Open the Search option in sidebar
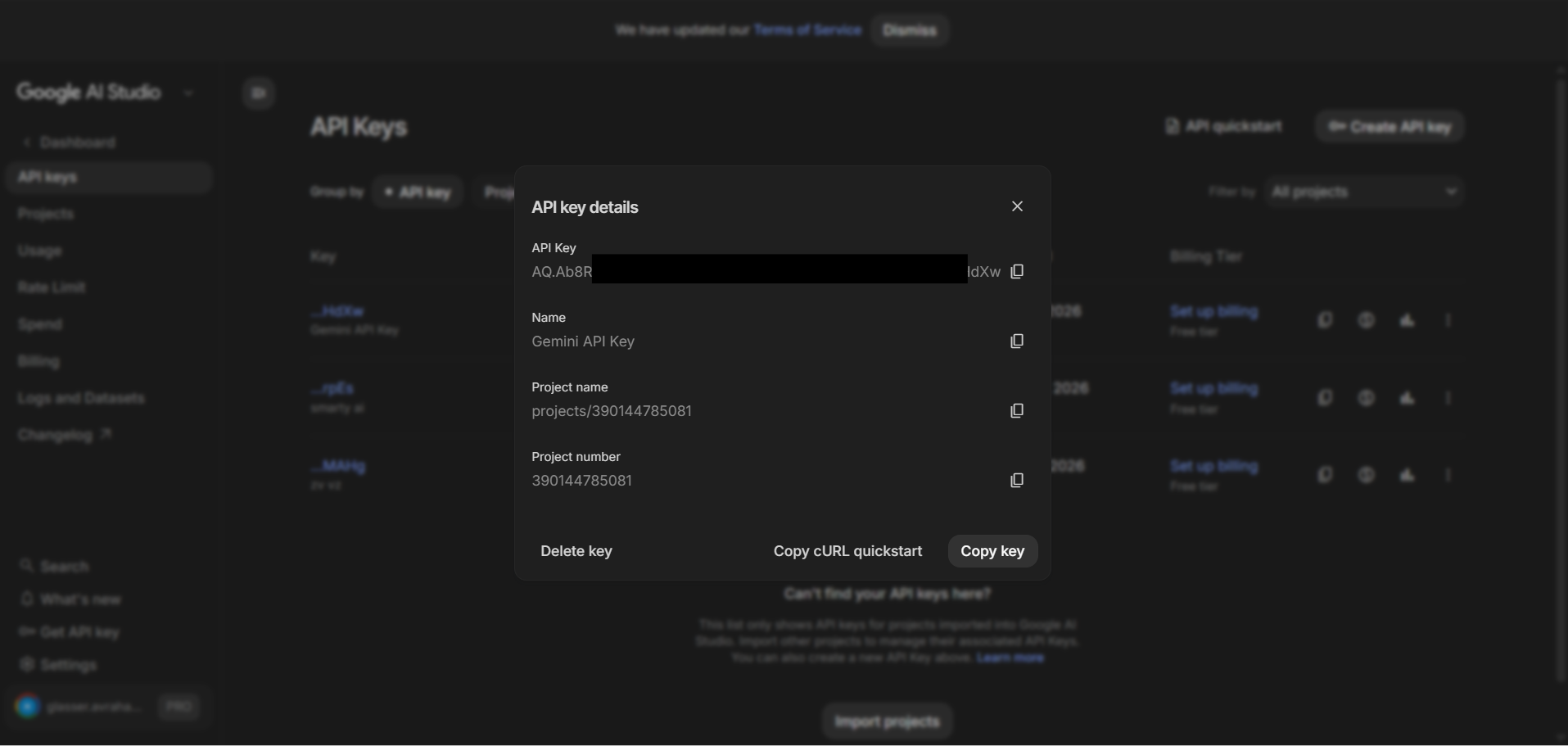1568x746 pixels. point(64,567)
